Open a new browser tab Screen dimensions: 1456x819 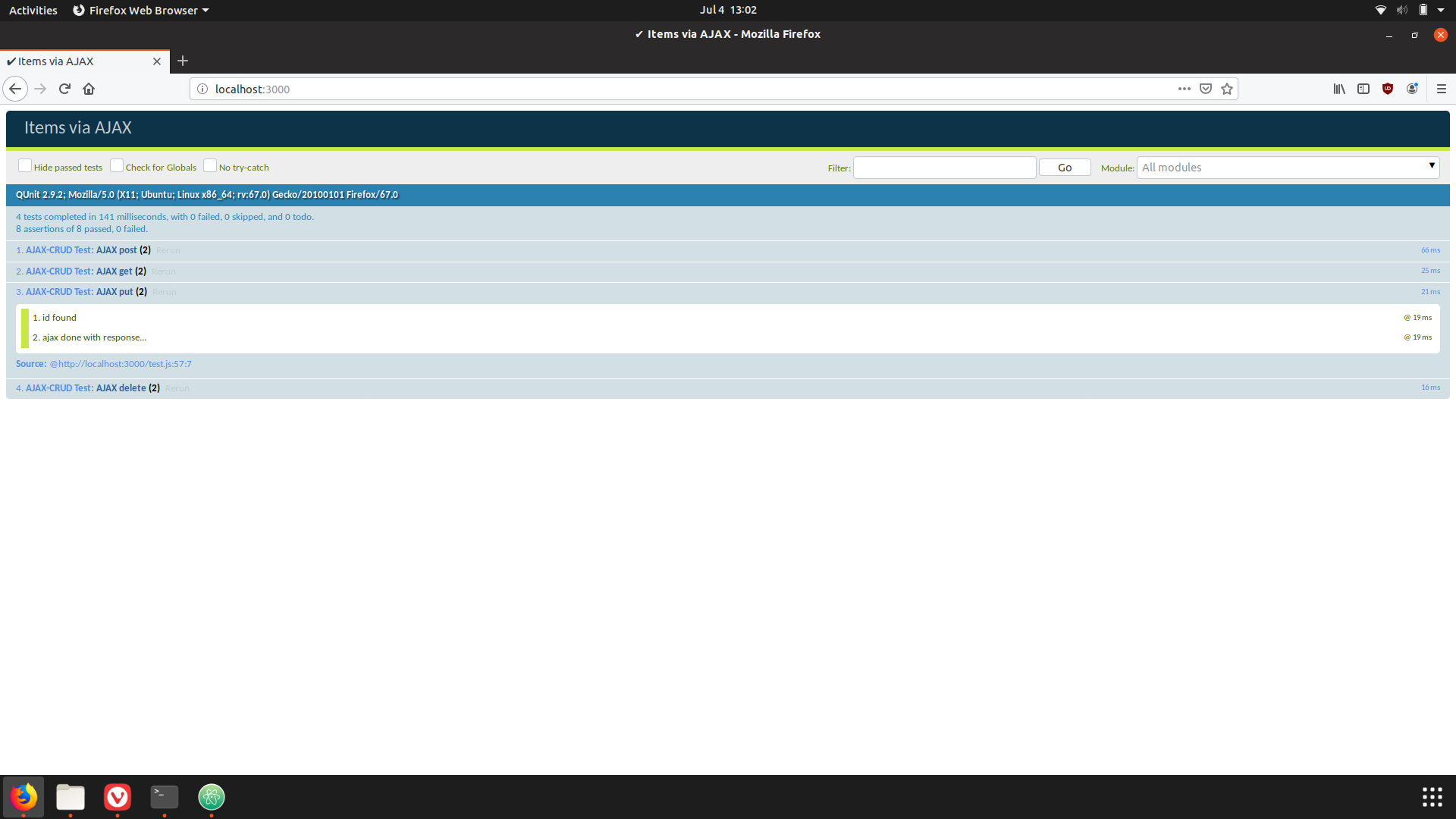click(x=183, y=61)
